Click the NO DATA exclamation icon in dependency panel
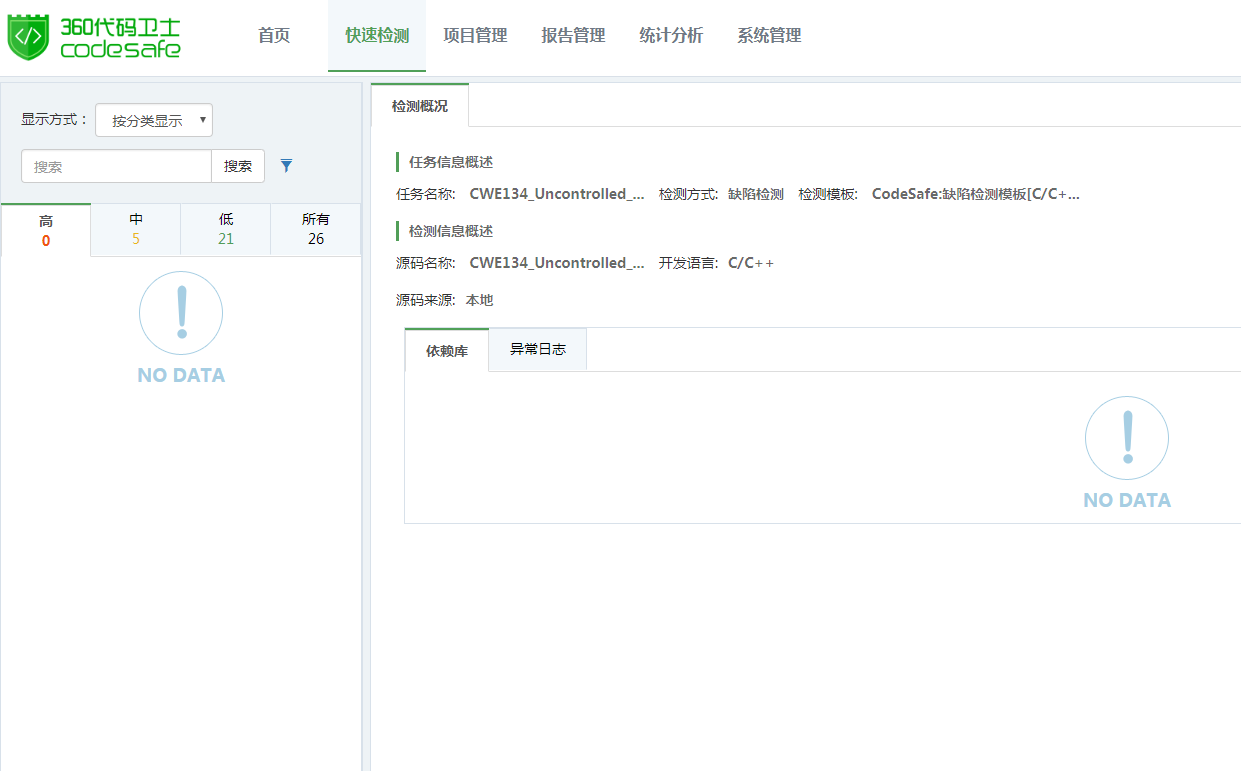1241x771 pixels. pos(1126,438)
